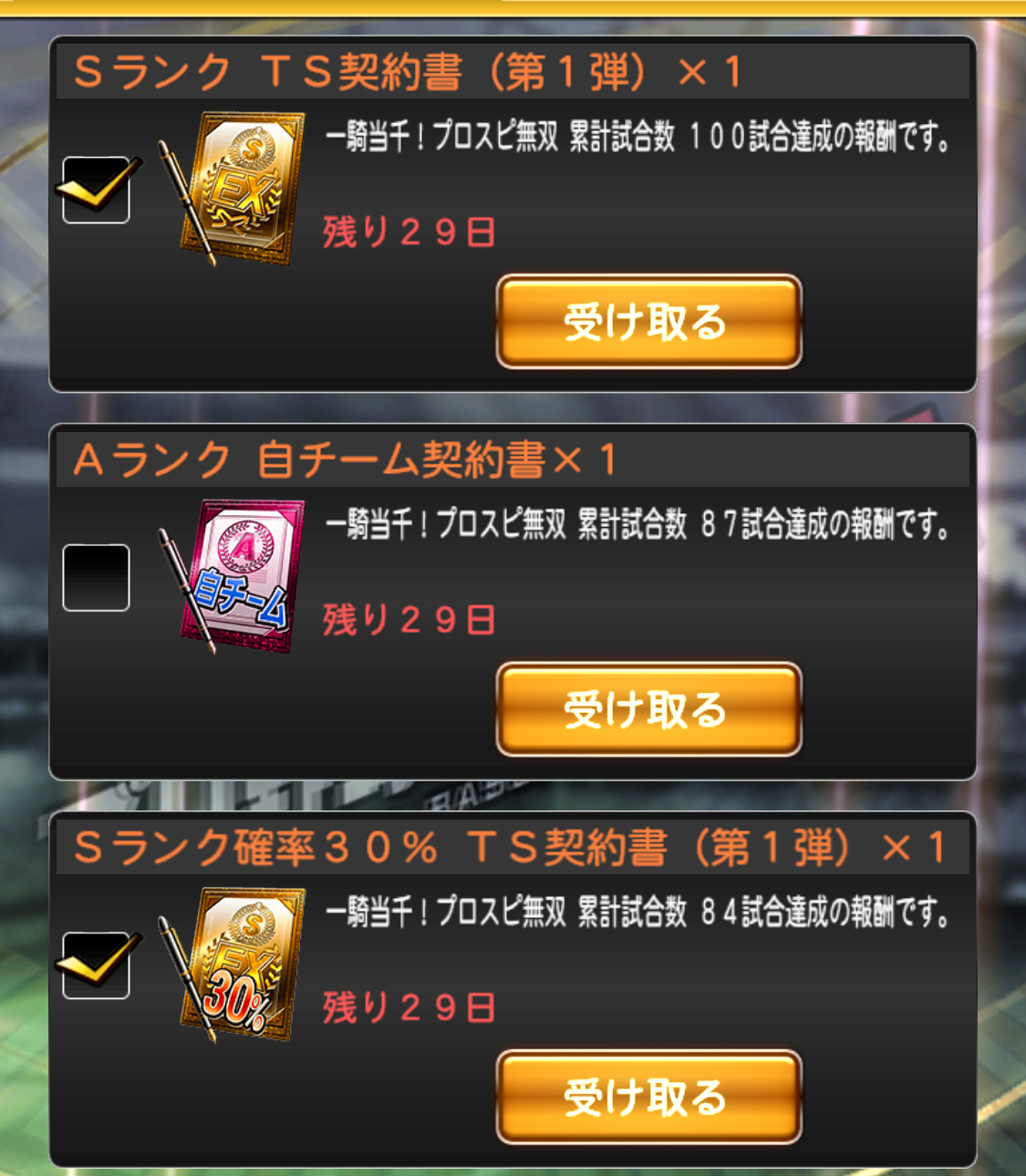
Task: Click the 累計試合数87試合達成 description text
Action: tap(638, 524)
